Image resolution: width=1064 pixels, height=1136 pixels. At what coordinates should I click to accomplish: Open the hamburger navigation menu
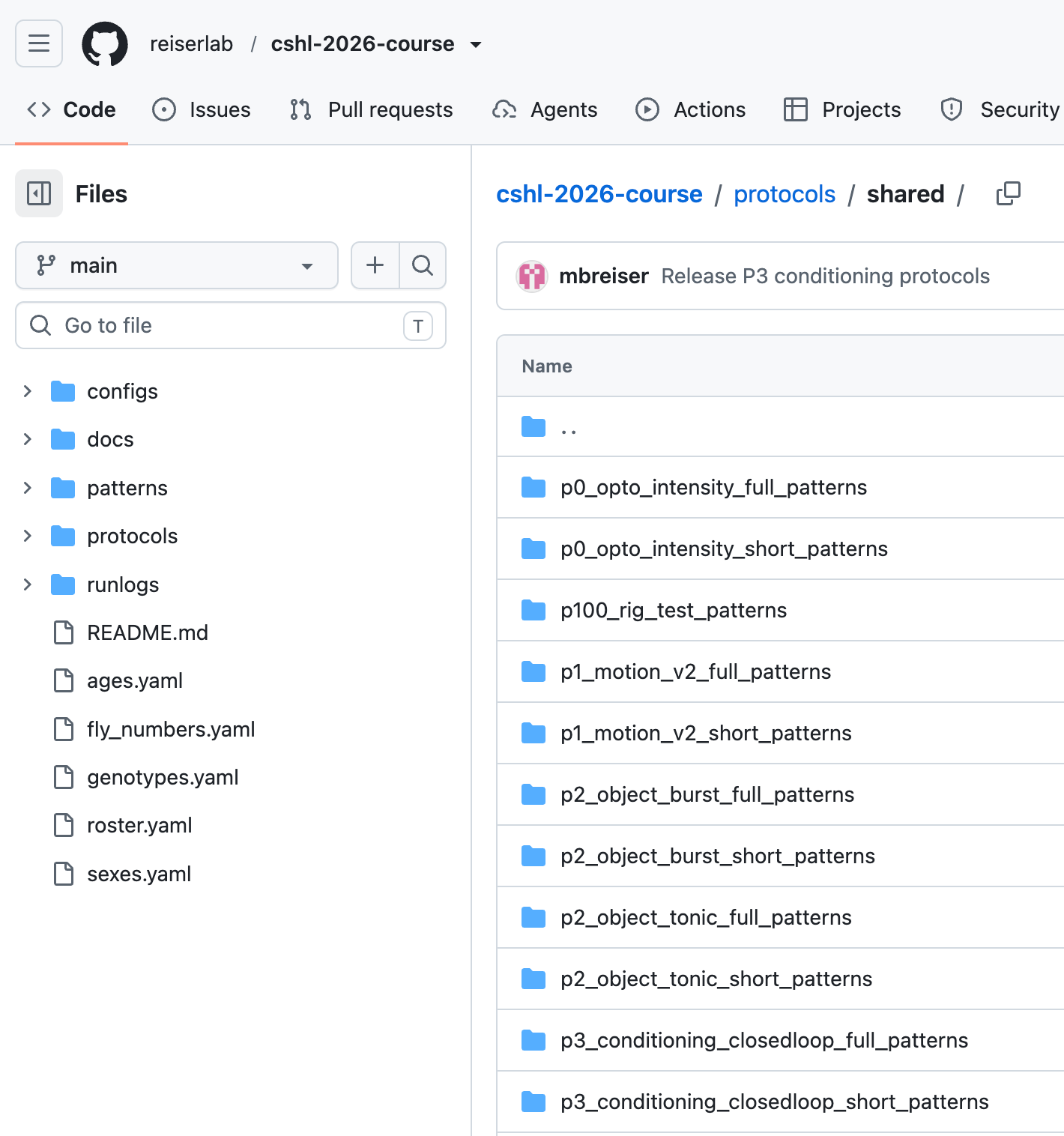click(39, 43)
